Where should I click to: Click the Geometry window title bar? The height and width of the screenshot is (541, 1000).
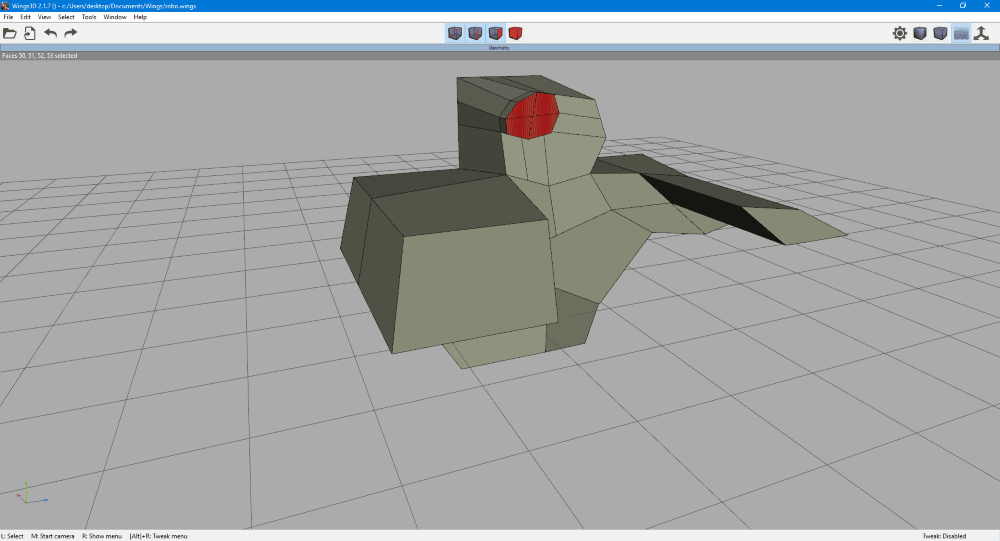499,48
